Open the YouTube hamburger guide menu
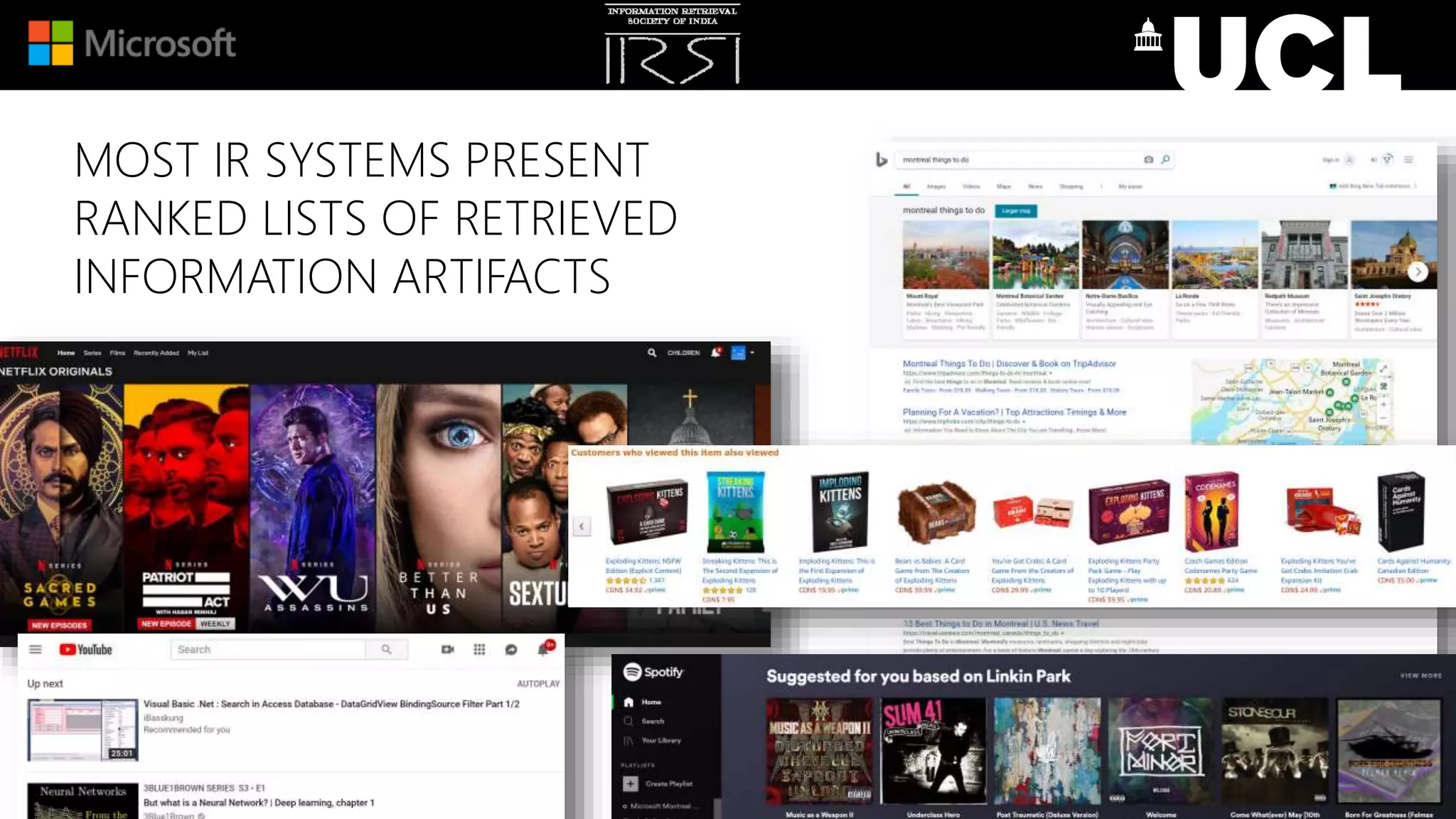Screen dimensions: 1456x819 click(36, 649)
